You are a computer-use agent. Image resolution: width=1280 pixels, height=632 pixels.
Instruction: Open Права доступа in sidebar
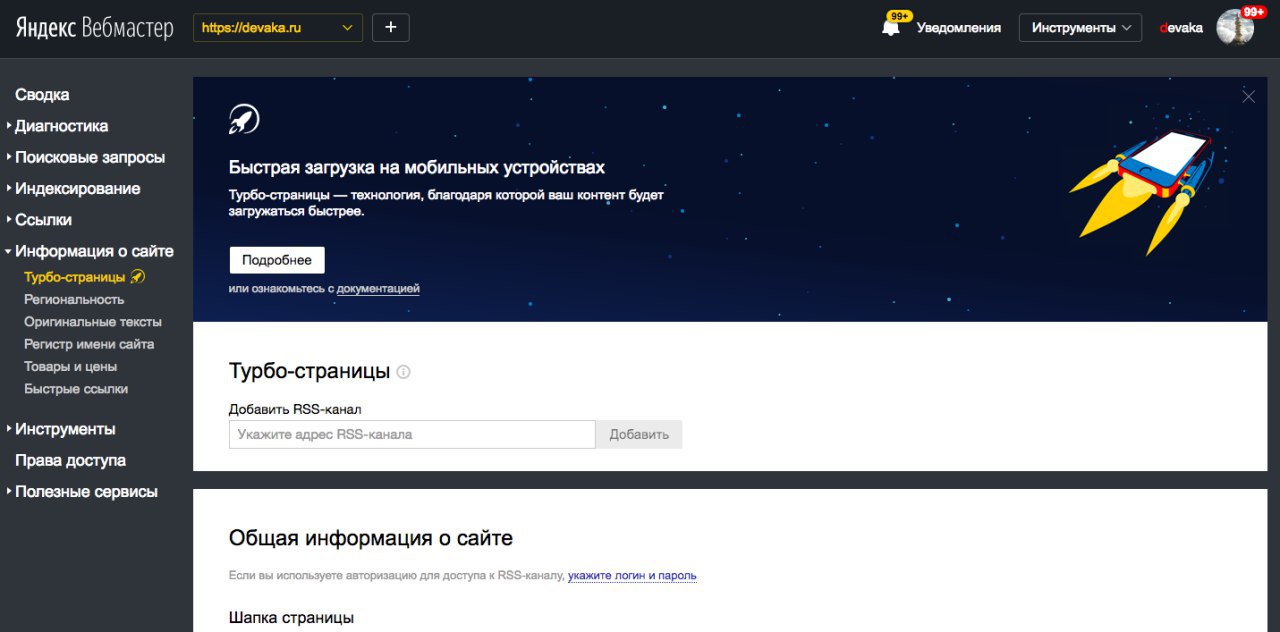(70, 460)
